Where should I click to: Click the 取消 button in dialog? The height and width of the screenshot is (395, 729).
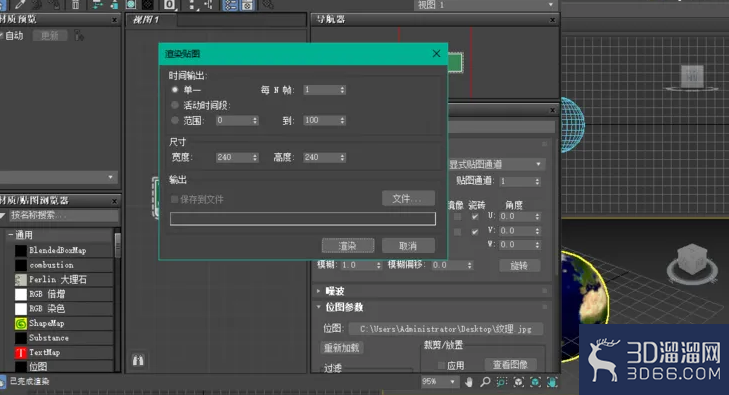tap(408, 246)
